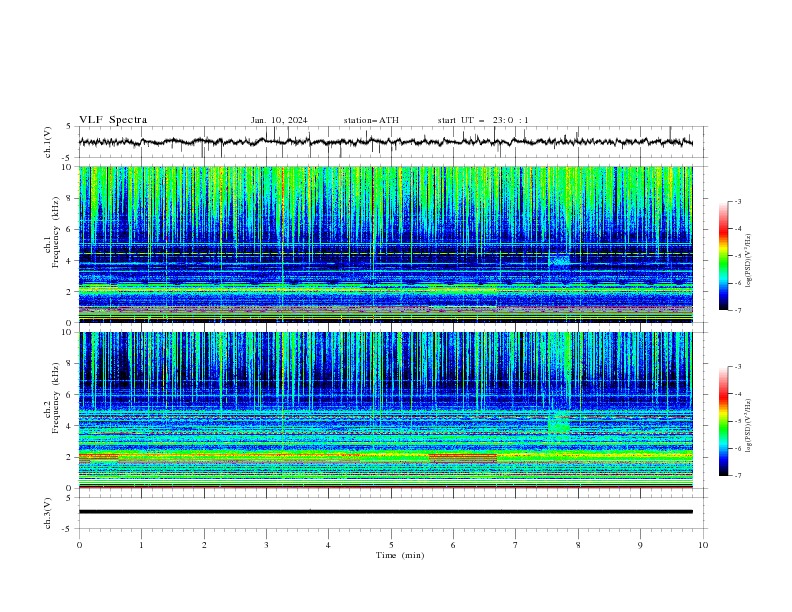Click the ch.2 color bar "-7" tick label
This screenshot has width=792, height=612.
(737, 476)
